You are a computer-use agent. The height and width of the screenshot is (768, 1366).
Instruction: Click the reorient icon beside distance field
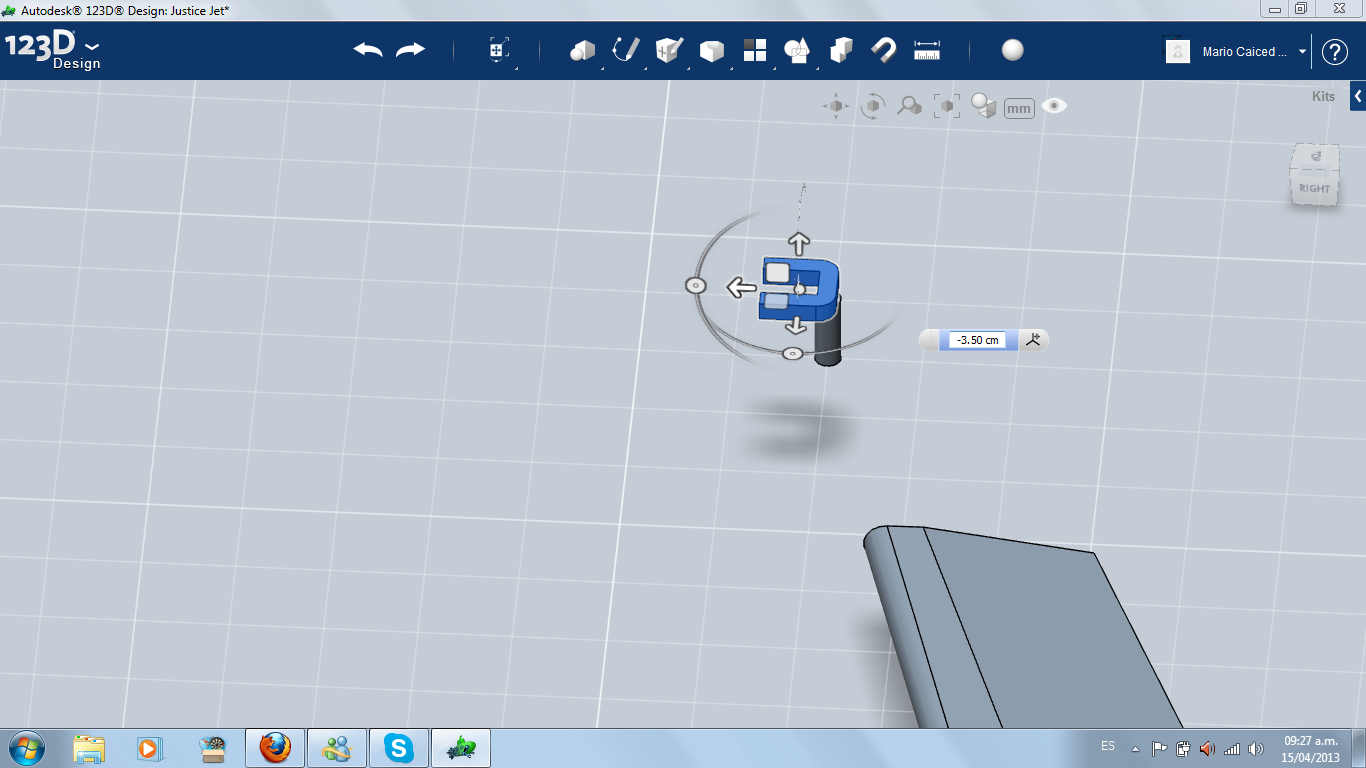[1033, 340]
